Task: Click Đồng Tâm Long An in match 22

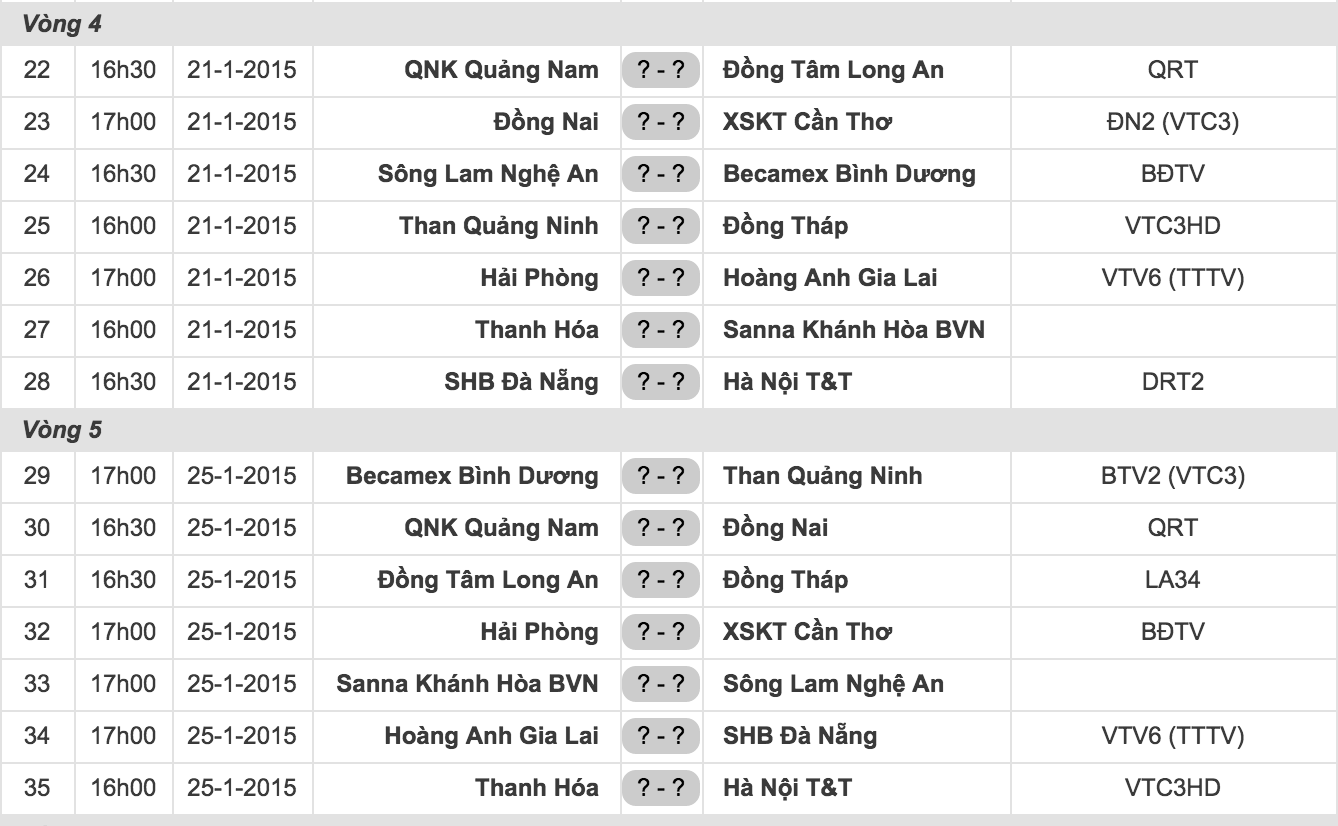Action: tap(833, 70)
